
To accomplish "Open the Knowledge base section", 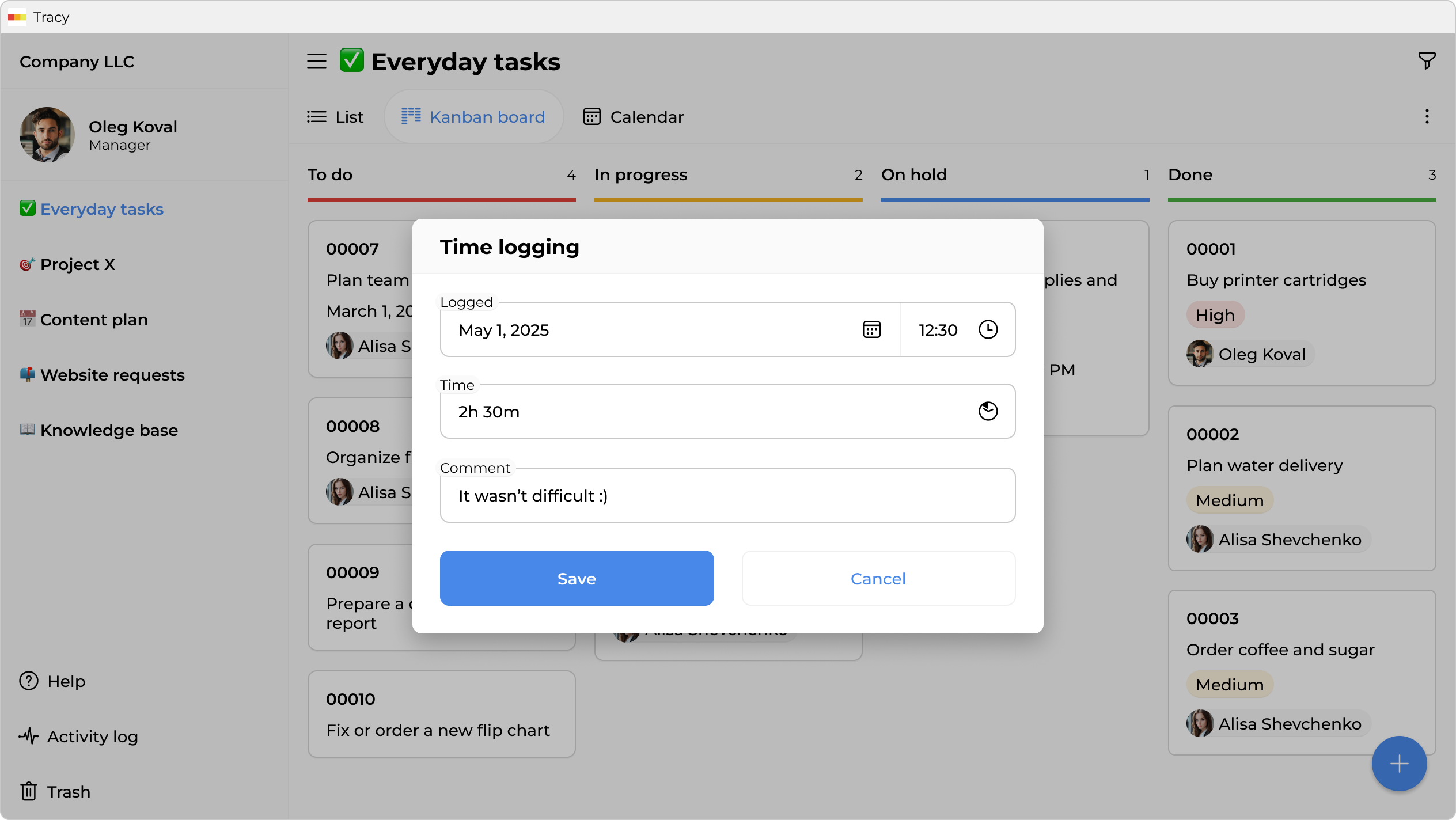I will click(x=109, y=430).
